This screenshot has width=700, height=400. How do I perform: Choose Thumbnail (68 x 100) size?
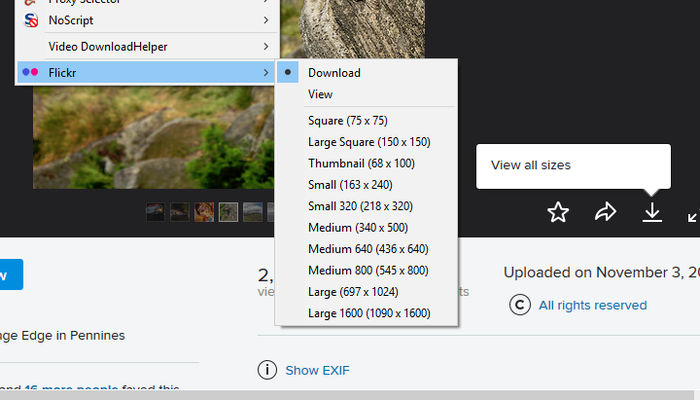[x=366, y=163]
